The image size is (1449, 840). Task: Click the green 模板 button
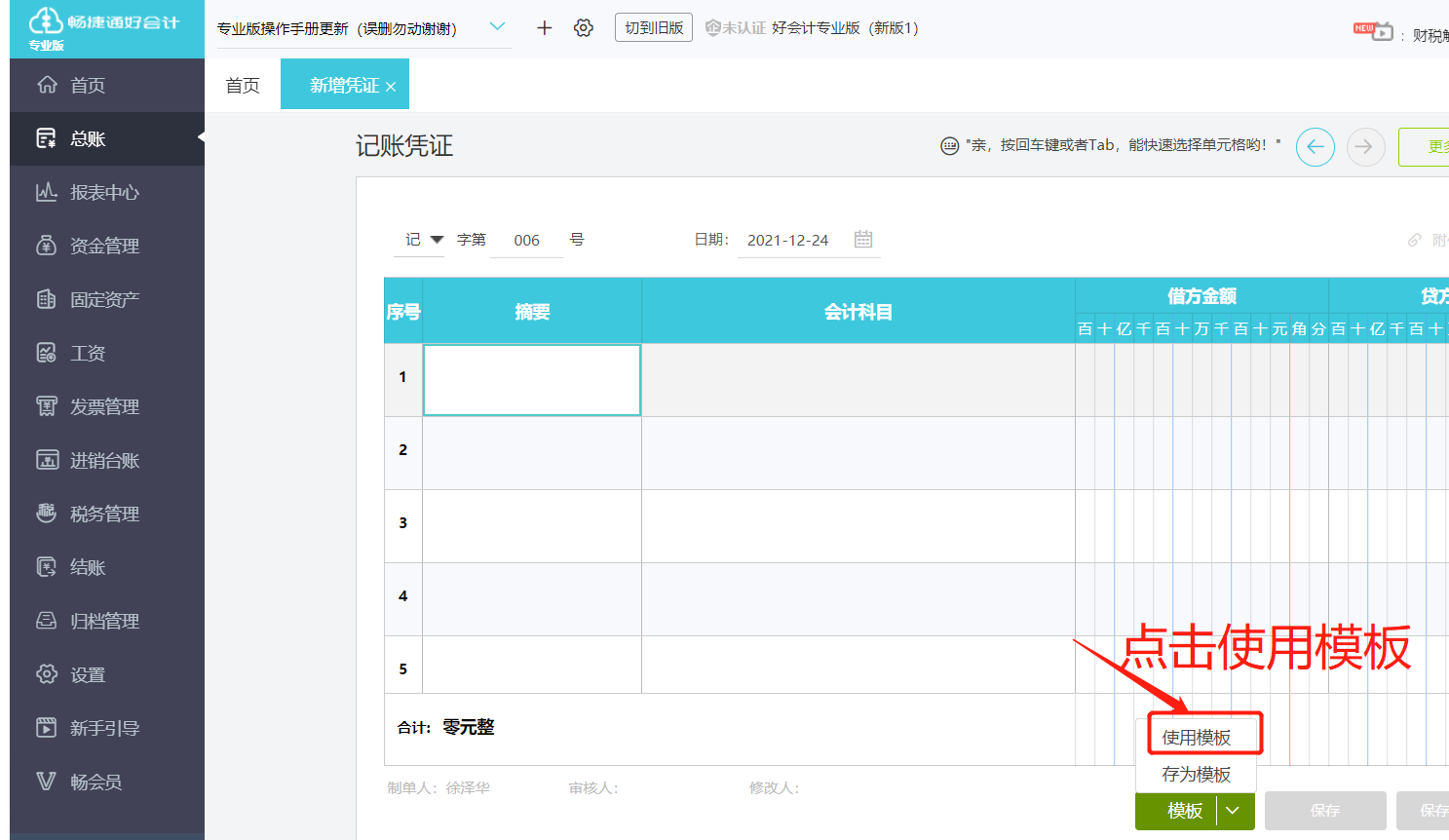tap(1184, 811)
